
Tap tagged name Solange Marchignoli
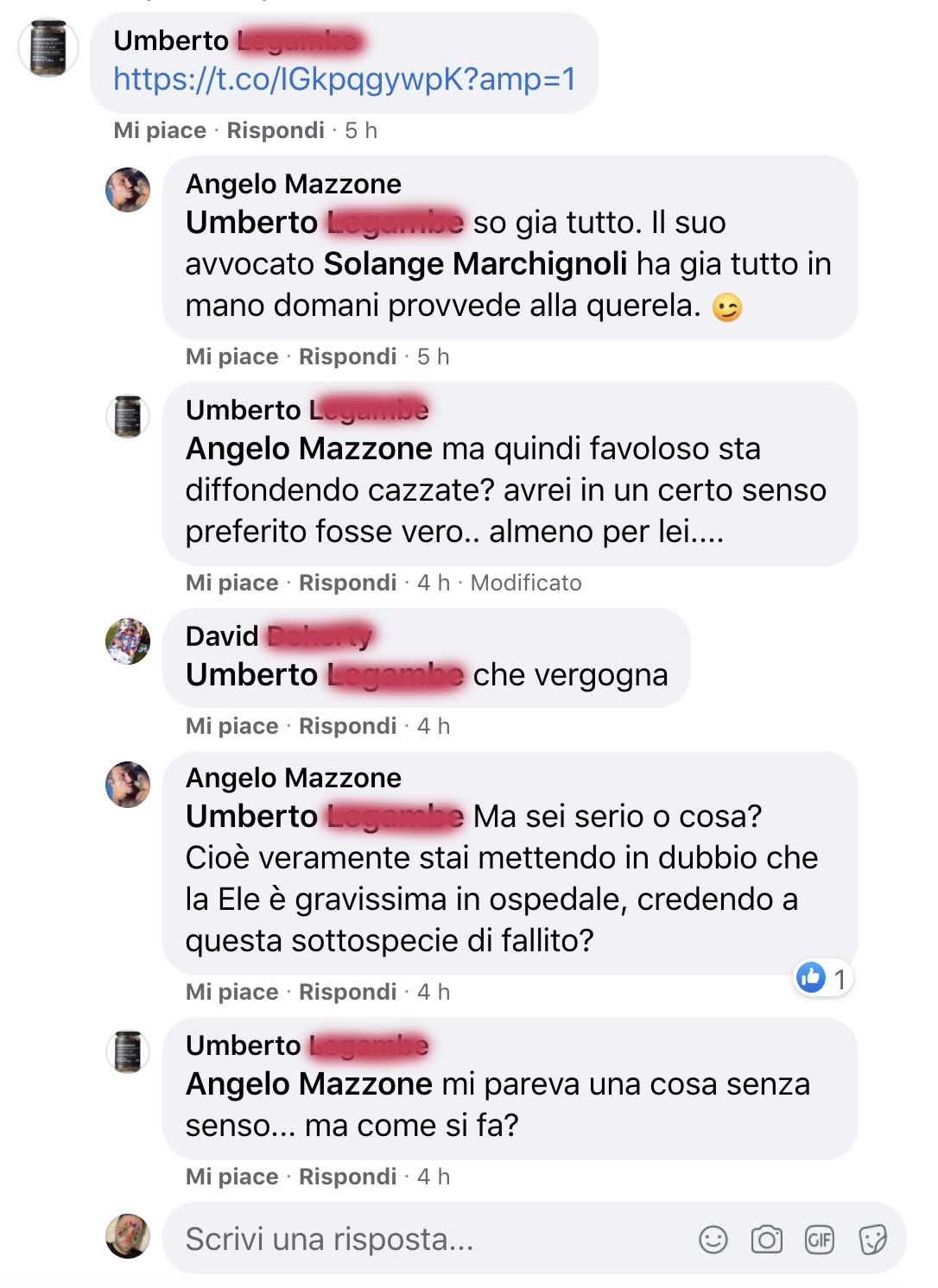click(x=477, y=264)
